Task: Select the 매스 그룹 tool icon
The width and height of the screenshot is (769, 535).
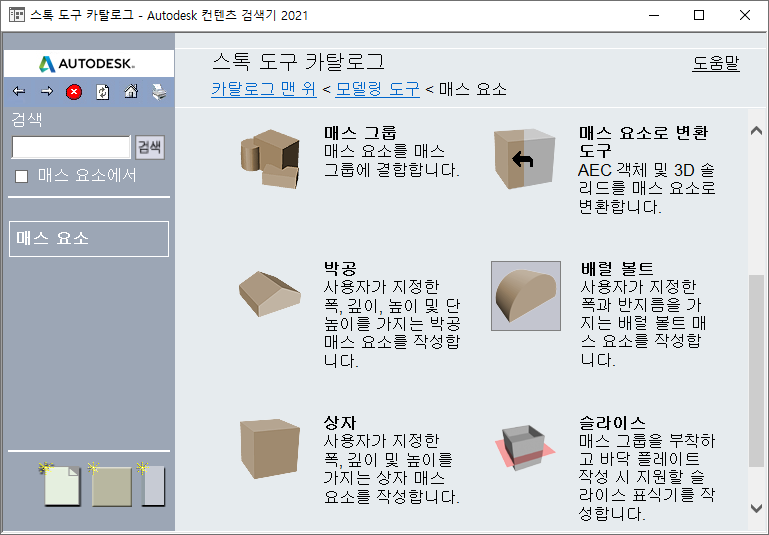Action: [270, 159]
